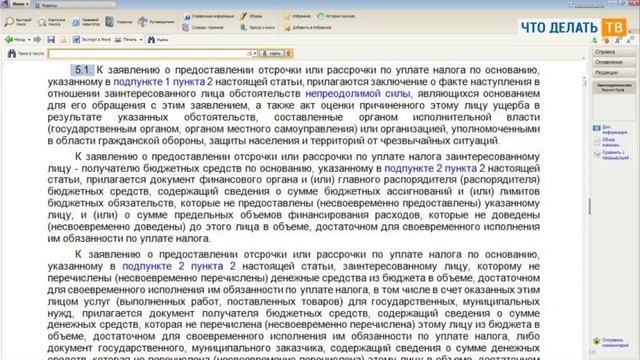Open the Назад history dropdown arrow
Viewport: 640px width, 360px height.
(x=29, y=40)
